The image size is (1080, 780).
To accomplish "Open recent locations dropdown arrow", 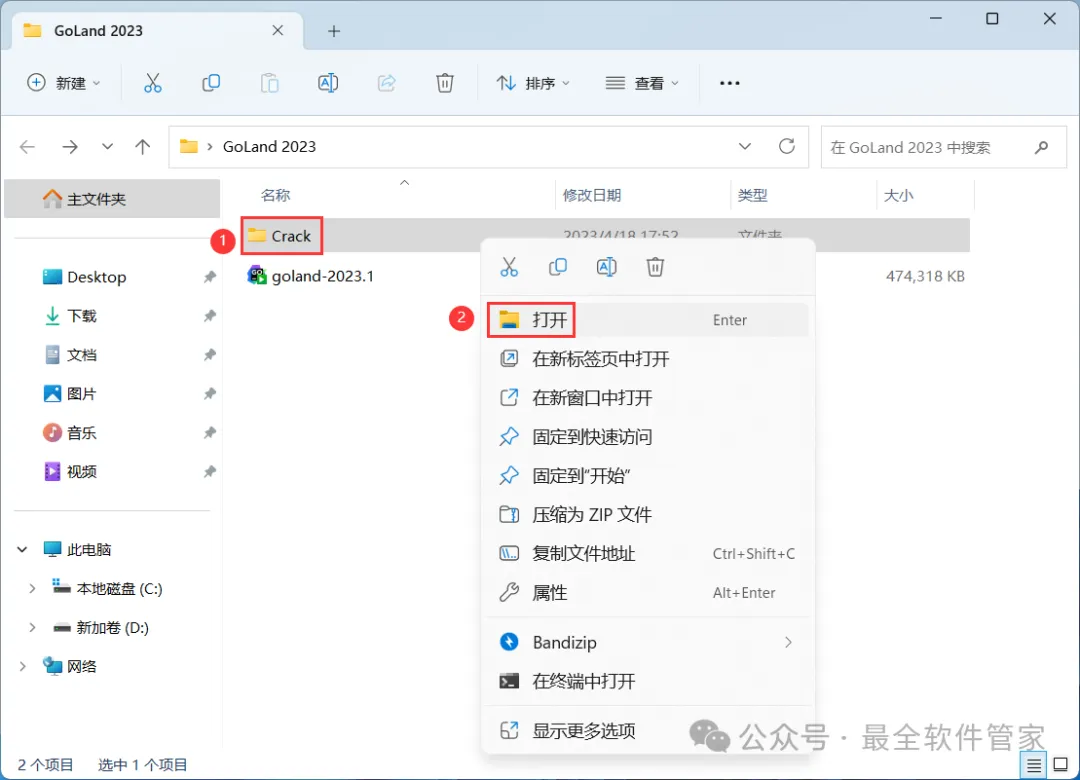I will (107, 147).
